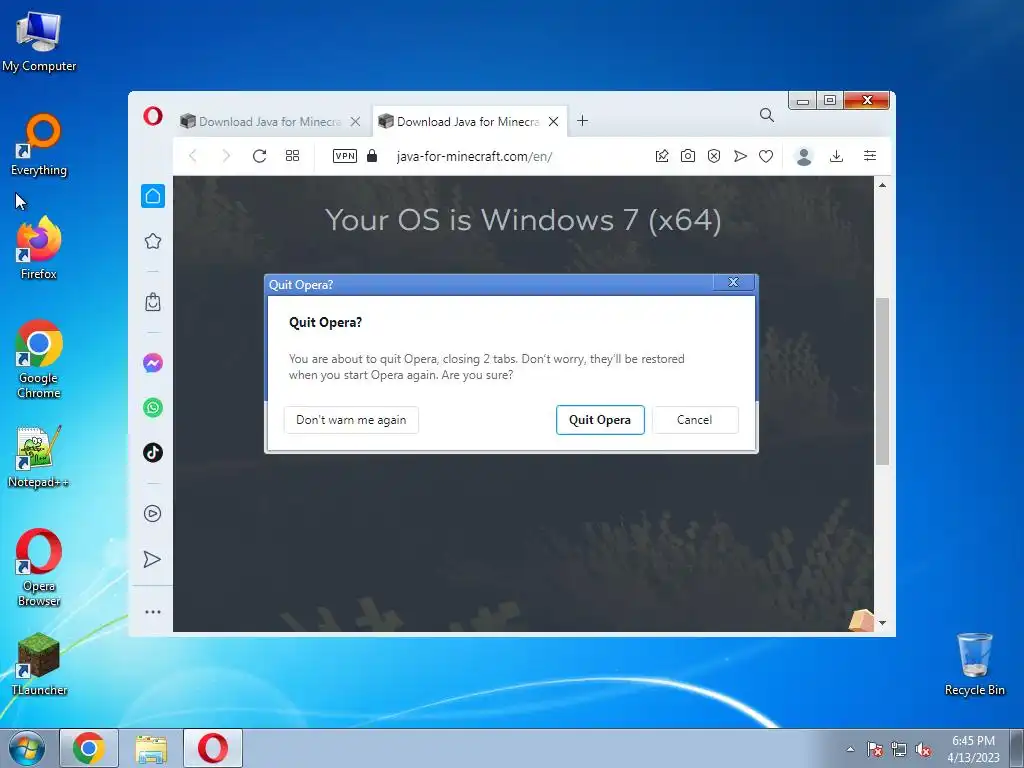The image size is (1024, 768).
Task: Open Speed Dial start page grid
Action: coord(293,155)
